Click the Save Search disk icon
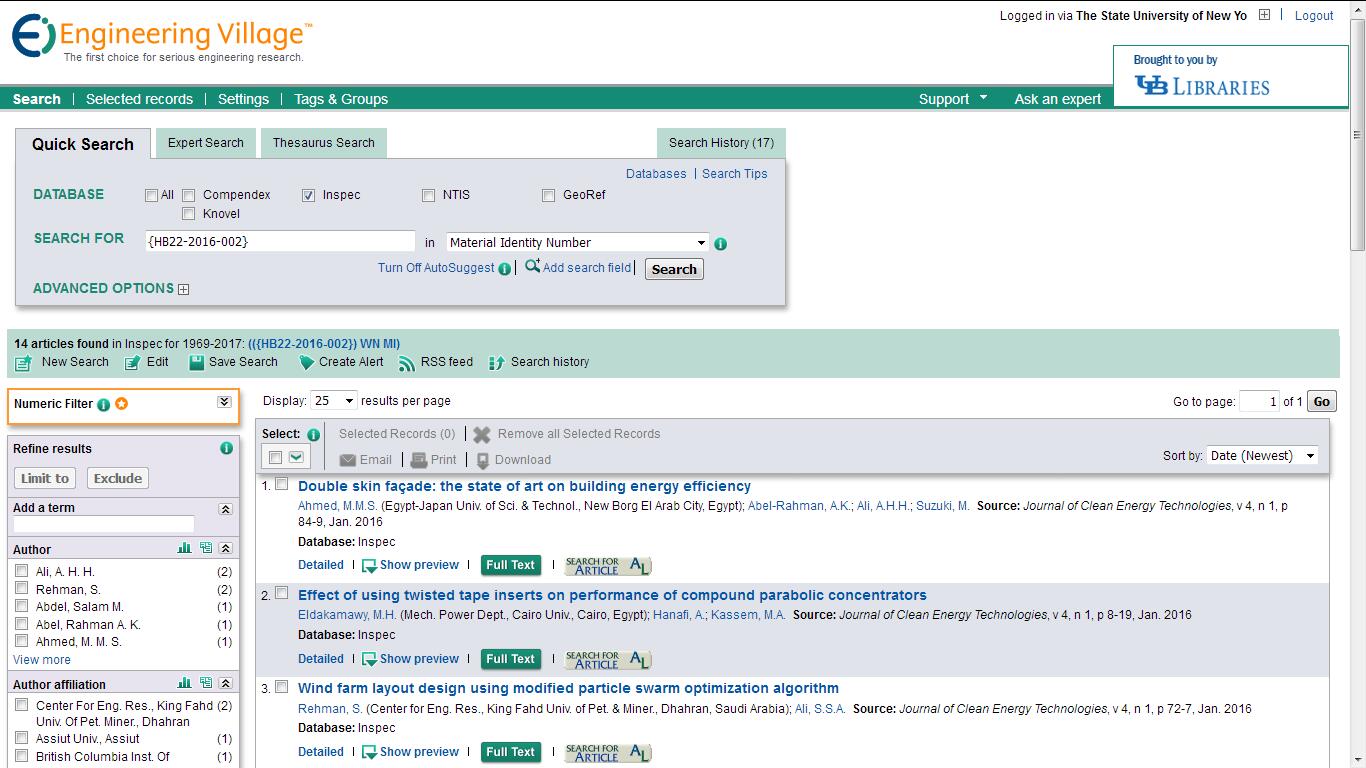The image size is (1366, 768). (197, 363)
